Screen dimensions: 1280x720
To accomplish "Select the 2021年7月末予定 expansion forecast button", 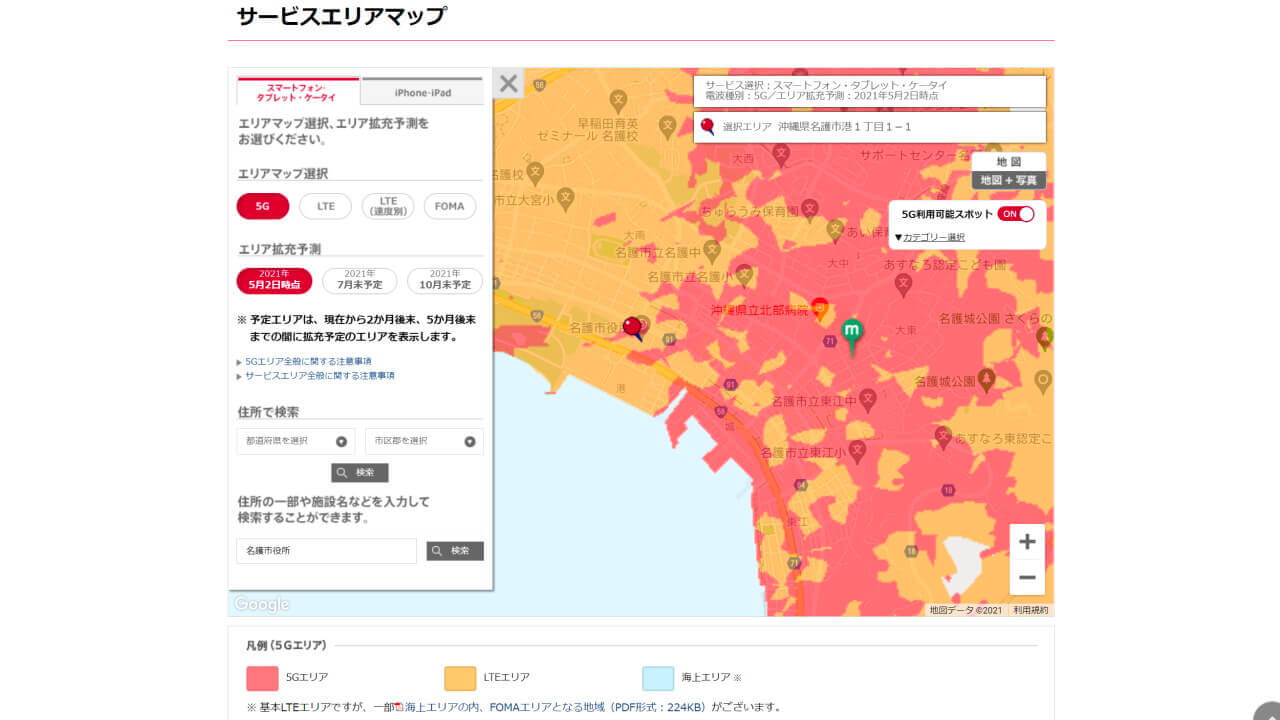I will click(x=359, y=279).
